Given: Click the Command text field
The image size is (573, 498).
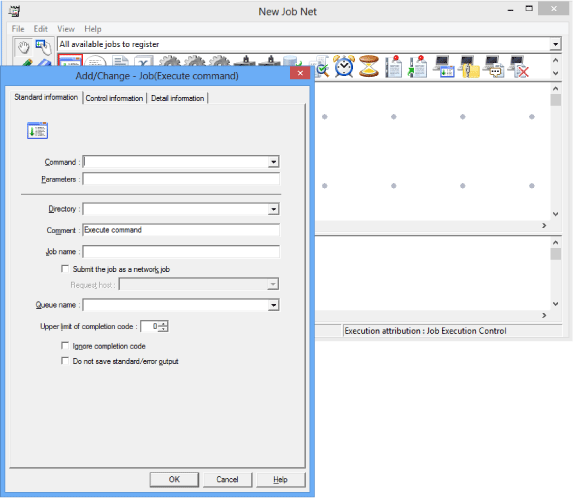Looking at the screenshot, I should pyautogui.click(x=176, y=162).
